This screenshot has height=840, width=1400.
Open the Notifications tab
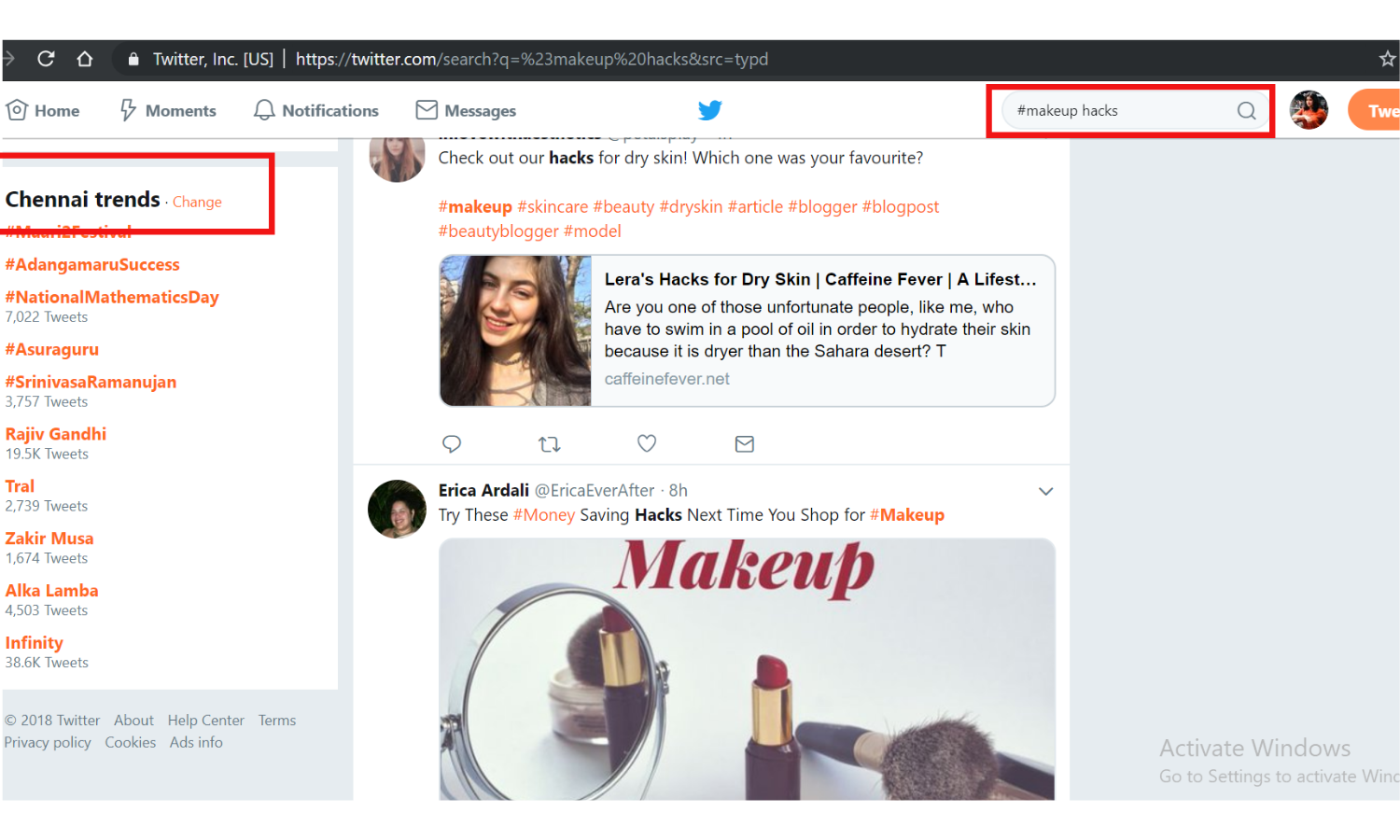point(316,110)
